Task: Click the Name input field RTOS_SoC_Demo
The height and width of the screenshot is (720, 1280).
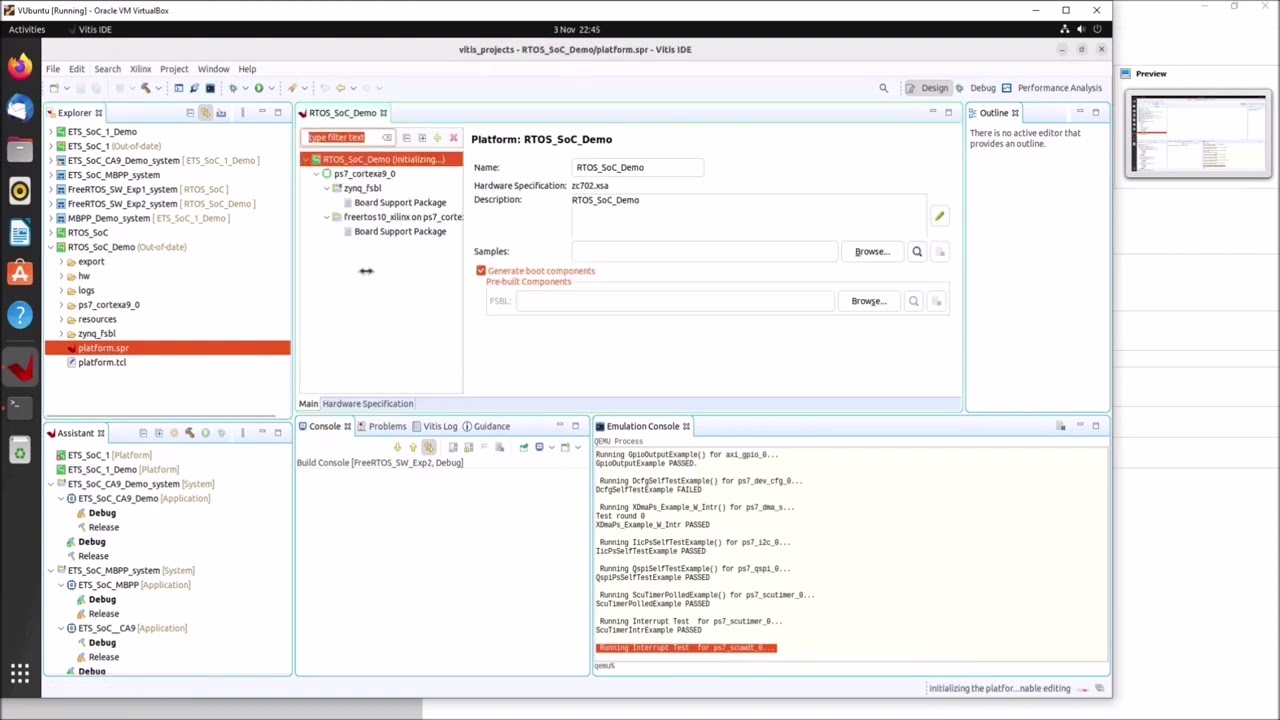Action: tap(638, 168)
